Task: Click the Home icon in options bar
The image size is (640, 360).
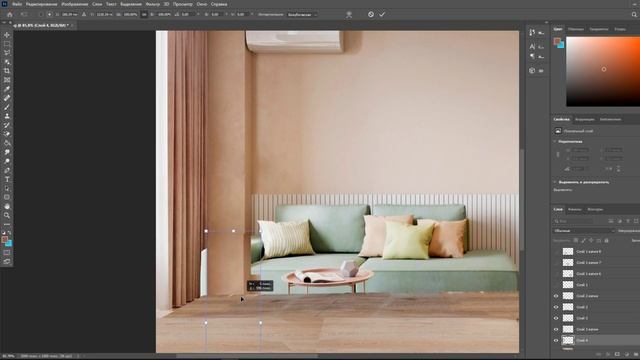Action: pos(10,14)
